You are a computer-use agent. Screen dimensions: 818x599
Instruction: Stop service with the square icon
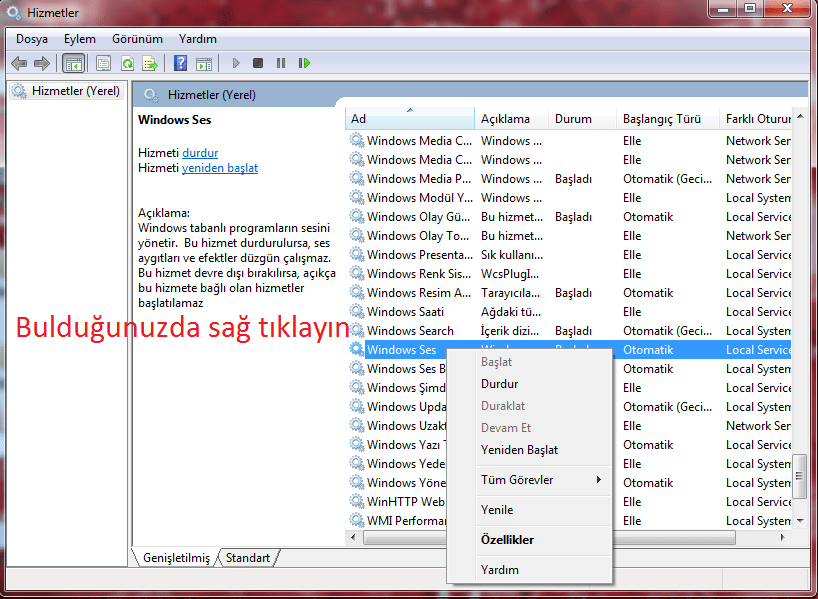point(258,63)
